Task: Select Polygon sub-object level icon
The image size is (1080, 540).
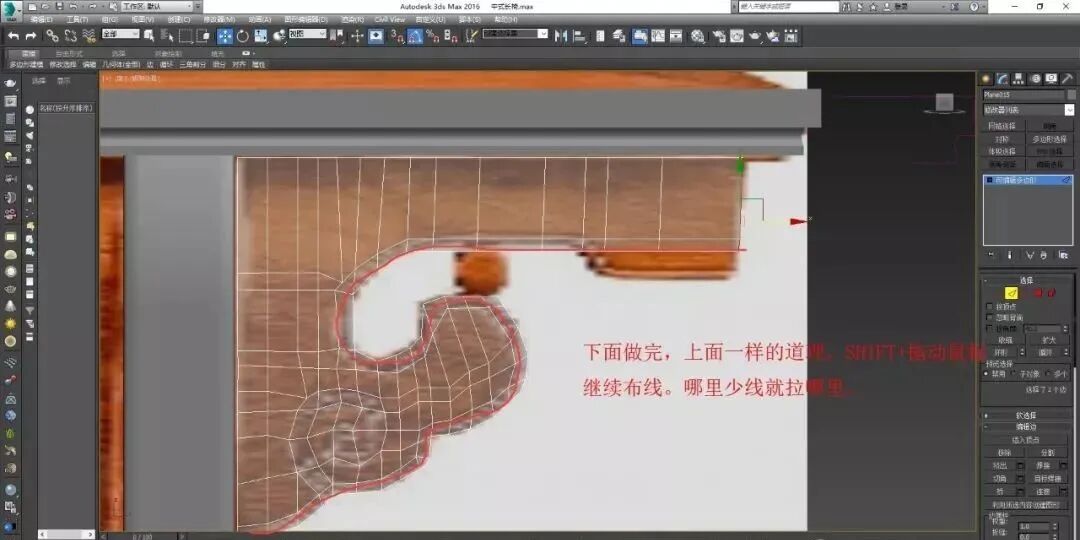Action: (1037, 293)
